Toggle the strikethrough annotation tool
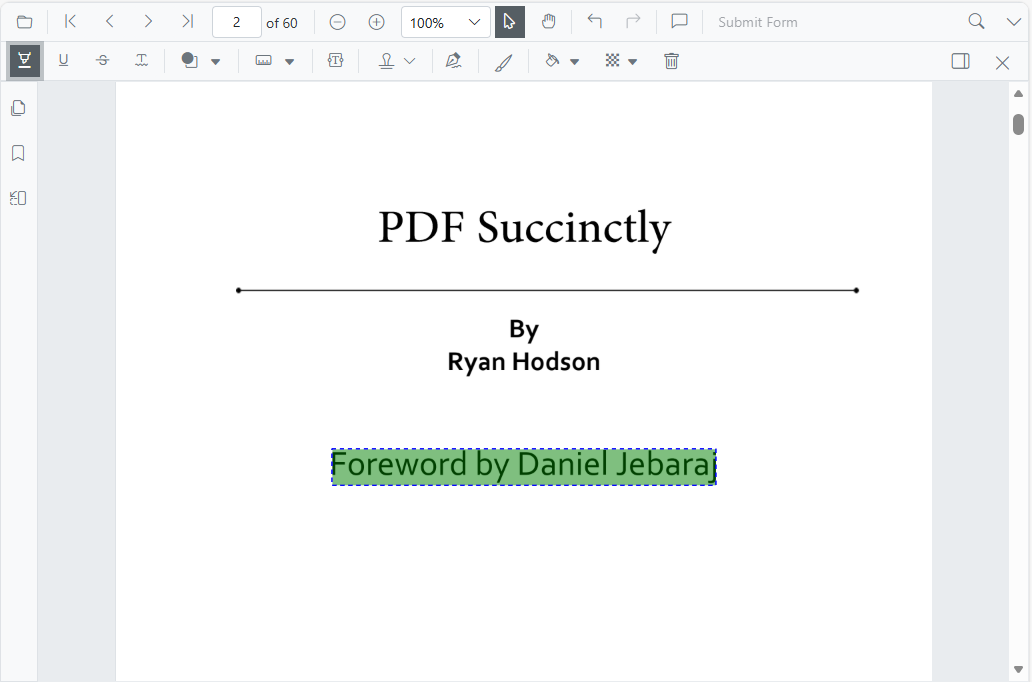 click(x=103, y=61)
